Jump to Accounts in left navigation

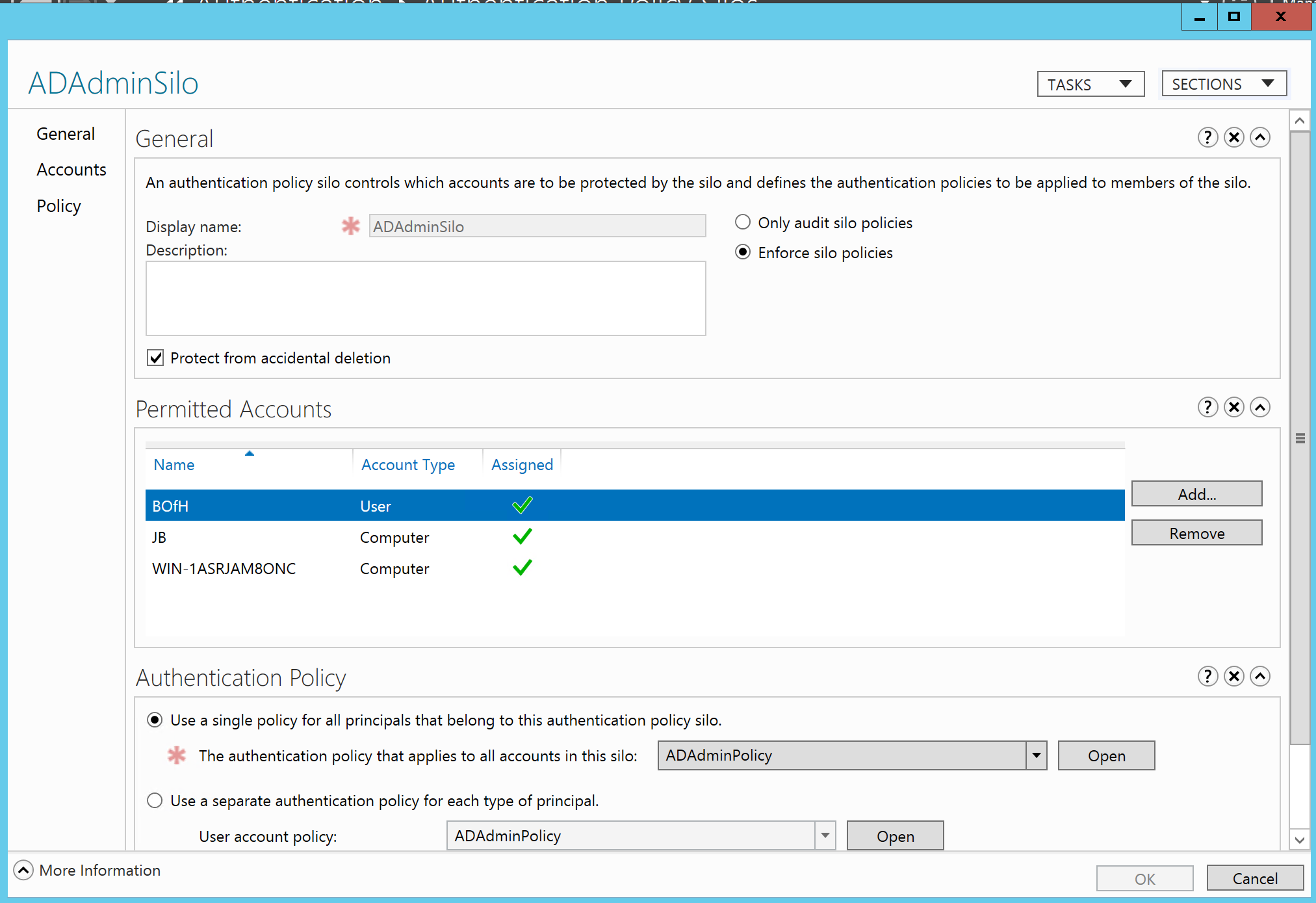coord(71,170)
